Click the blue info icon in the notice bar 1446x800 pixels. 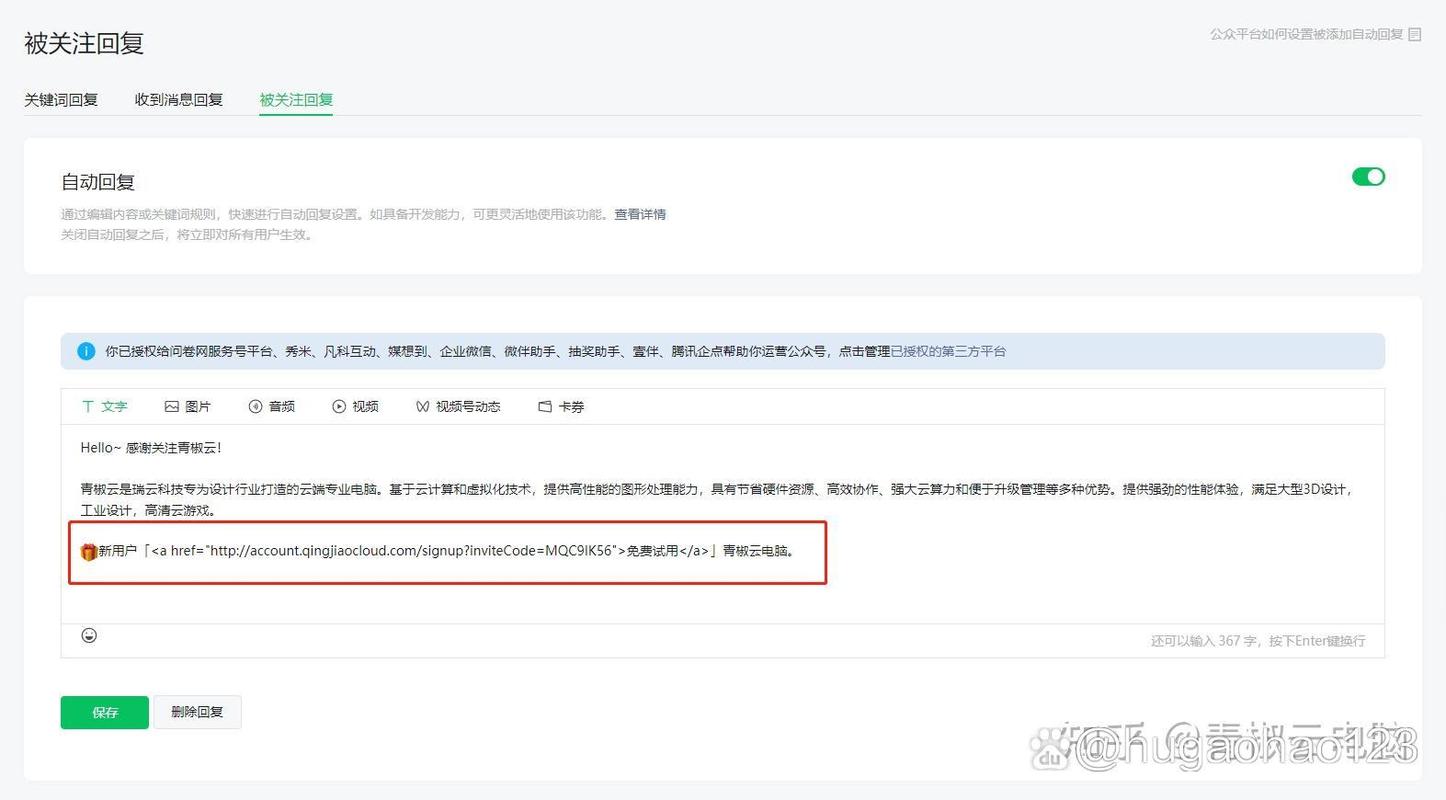[x=88, y=351]
